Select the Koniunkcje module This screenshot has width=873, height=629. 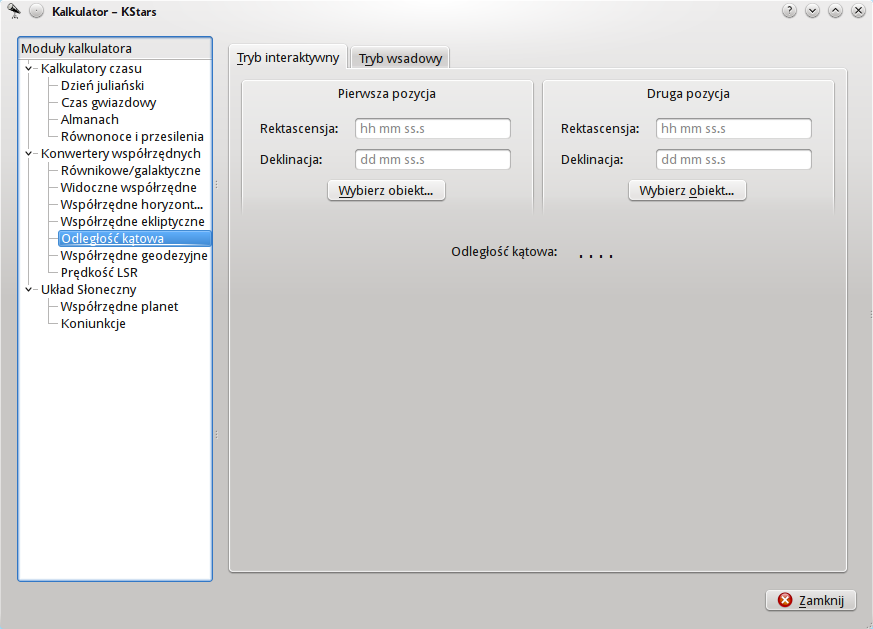click(93, 323)
